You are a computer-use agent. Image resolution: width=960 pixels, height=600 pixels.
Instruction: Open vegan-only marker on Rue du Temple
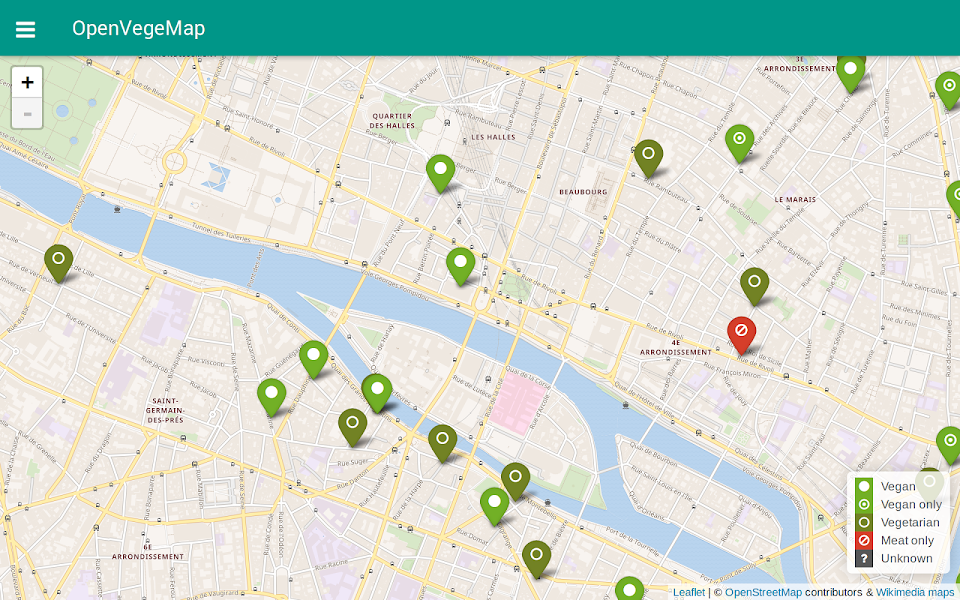point(739,140)
